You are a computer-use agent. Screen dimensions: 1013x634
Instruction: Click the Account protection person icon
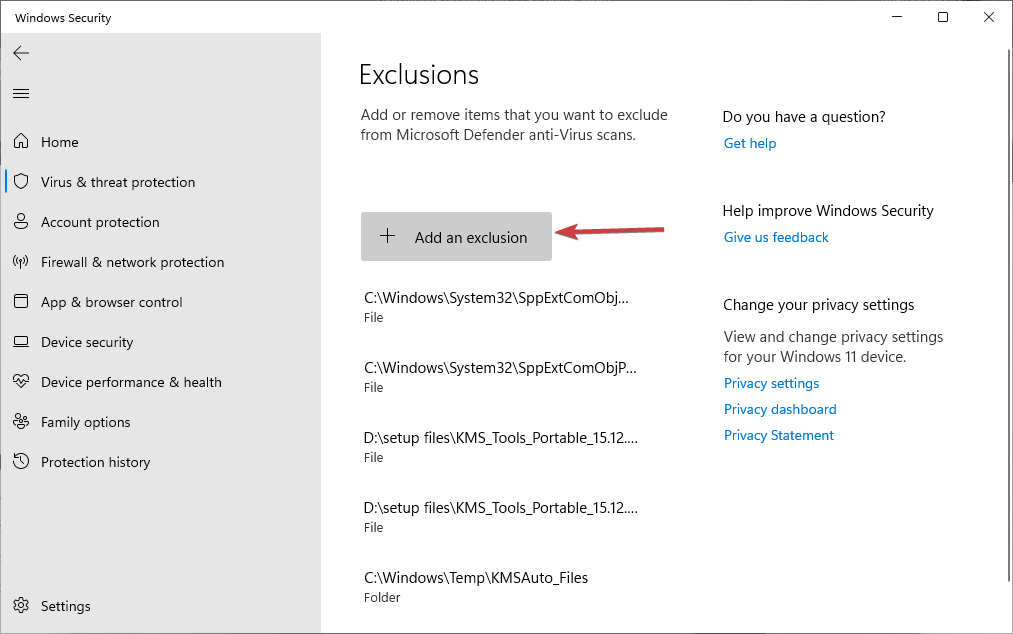[x=21, y=221]
